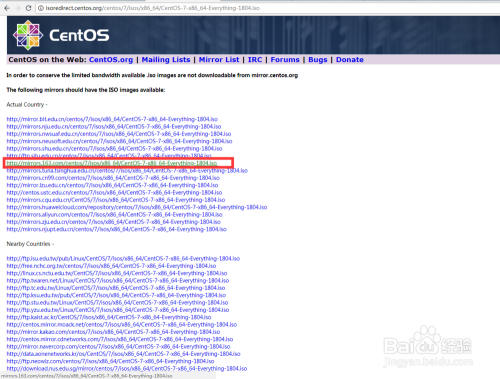This screenshot has height=379, width=500.
Task: Open the Mailing Lists link
Action: tap(166, 60)
